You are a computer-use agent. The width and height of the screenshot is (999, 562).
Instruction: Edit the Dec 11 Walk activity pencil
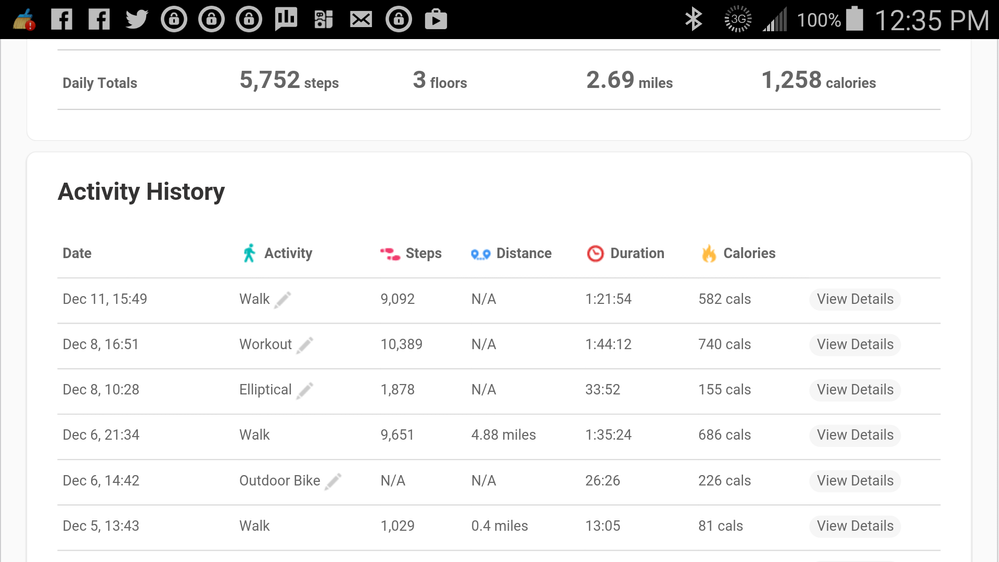(x=283, y=299)
